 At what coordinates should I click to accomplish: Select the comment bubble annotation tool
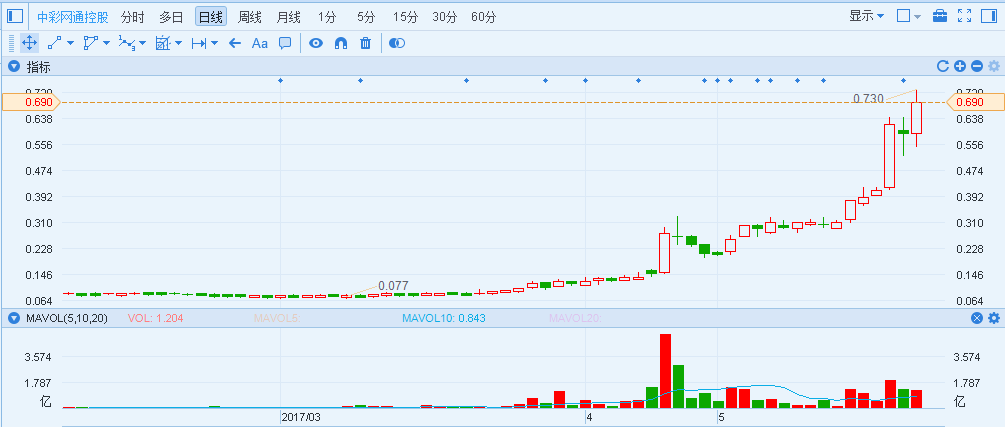pos(285,43)
